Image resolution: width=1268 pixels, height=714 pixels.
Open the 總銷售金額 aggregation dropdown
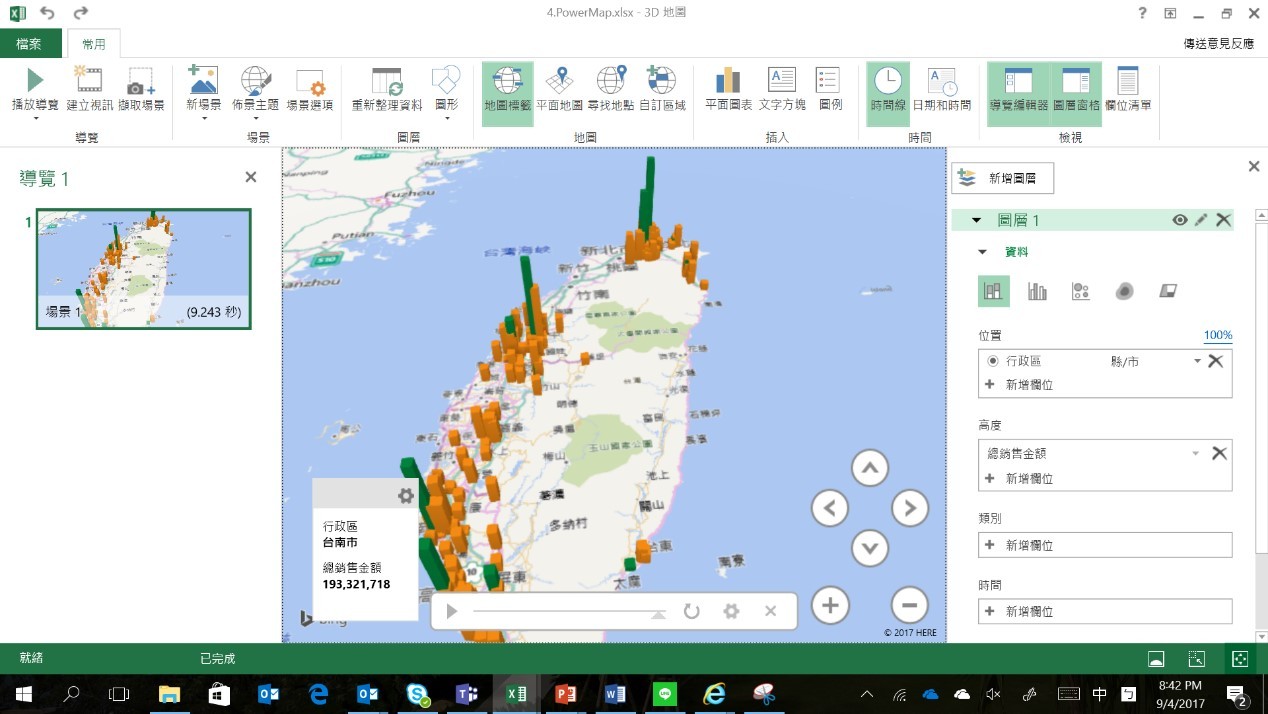coord(1196,453)
